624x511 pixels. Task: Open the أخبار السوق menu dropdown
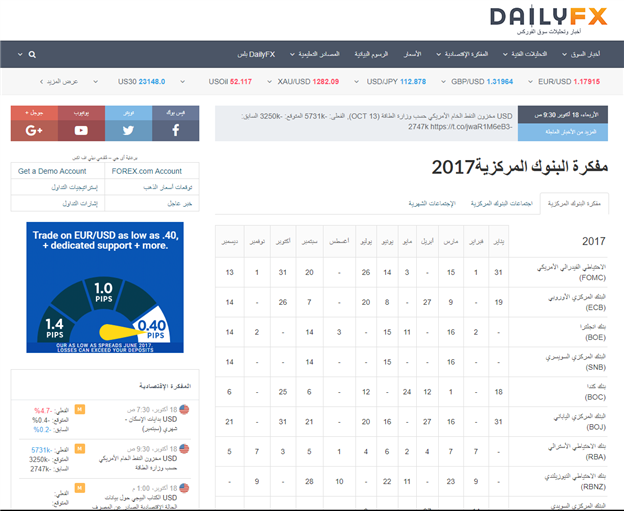581,55
